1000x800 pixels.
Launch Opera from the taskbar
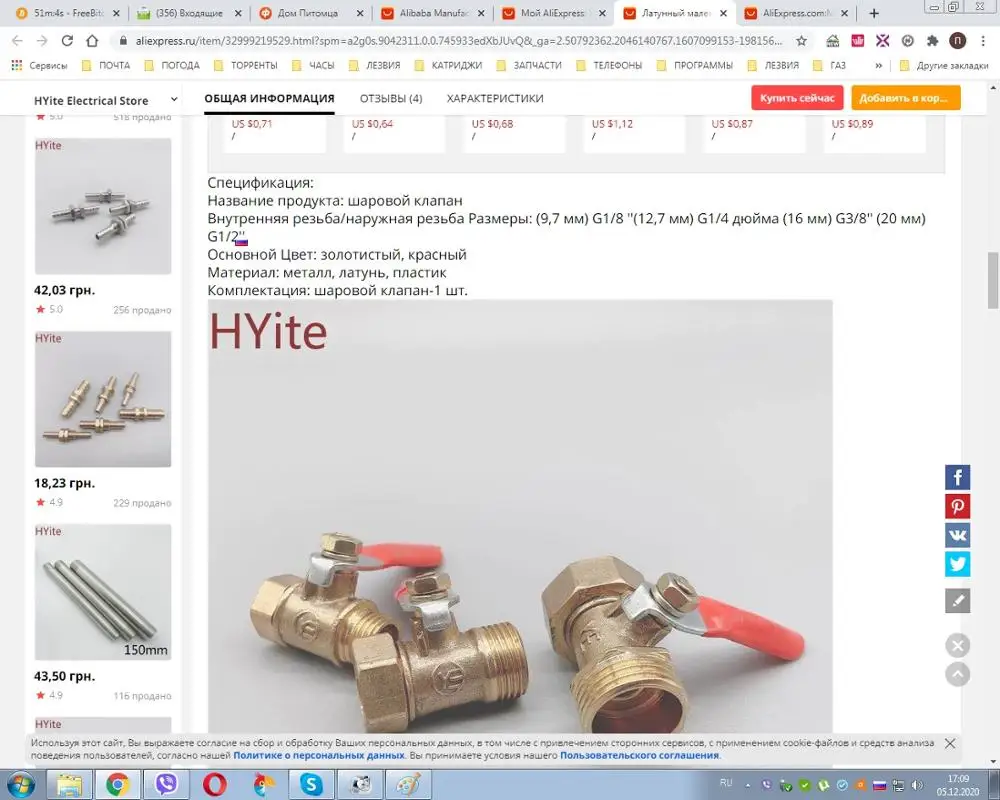(x=214, y=784)
